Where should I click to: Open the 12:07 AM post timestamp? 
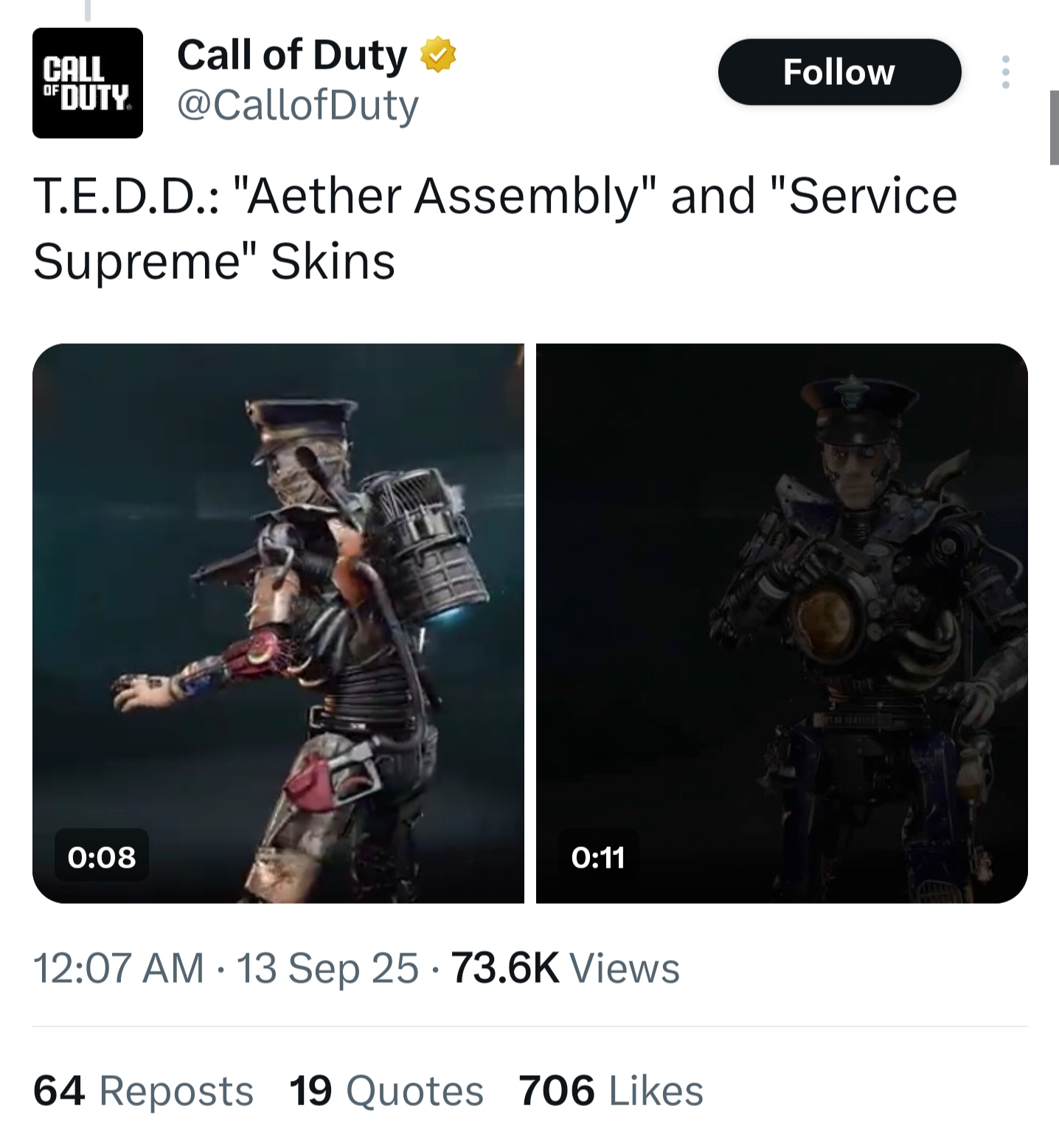pos(118,968)
